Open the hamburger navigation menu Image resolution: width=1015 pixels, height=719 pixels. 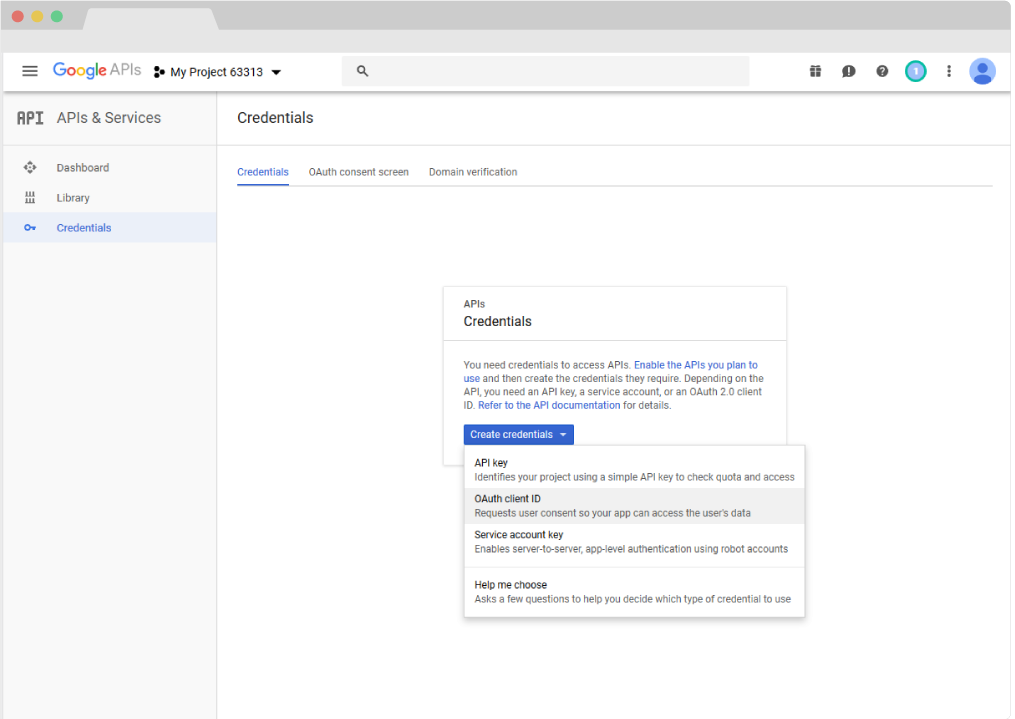[x=30, y=71]
